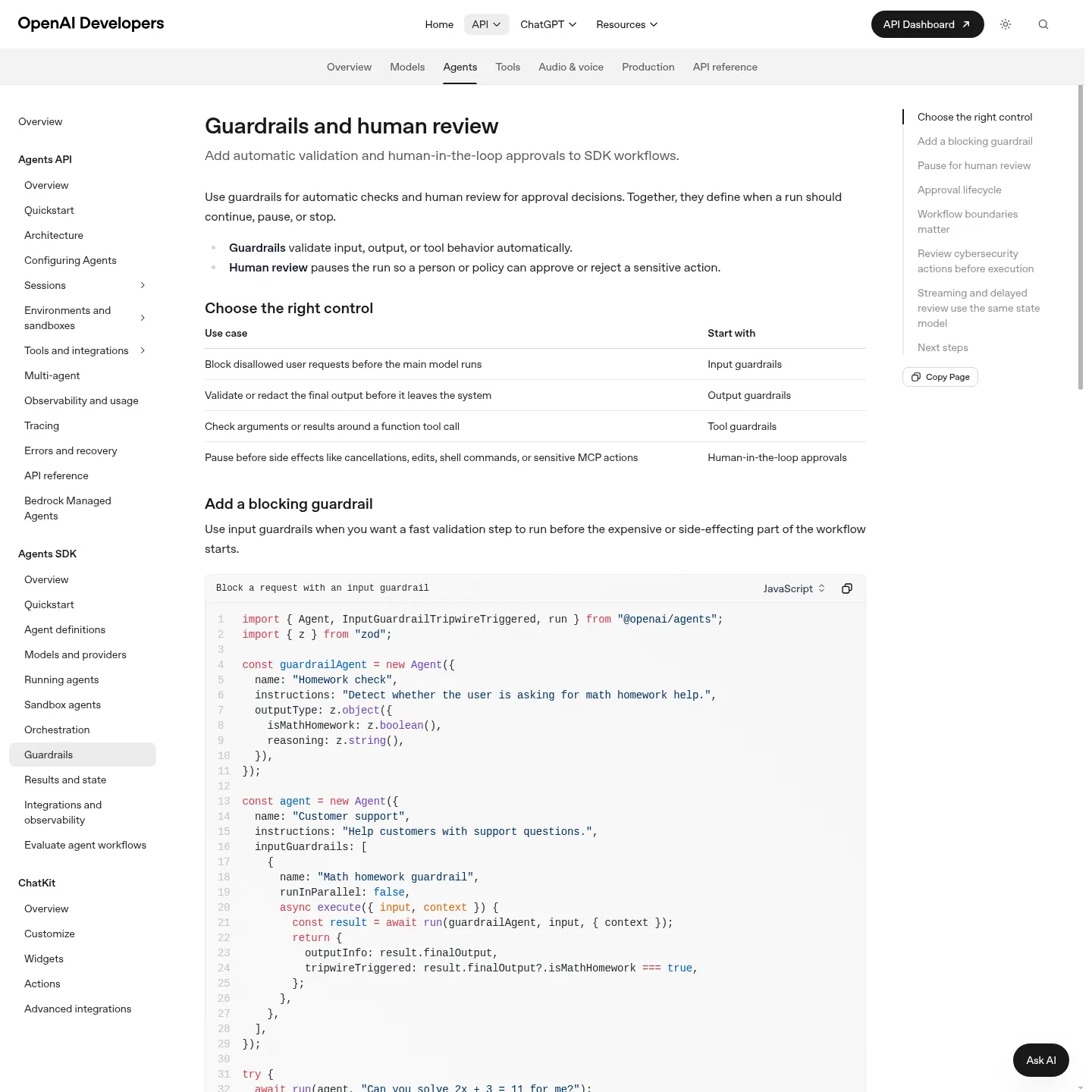Image resolution: width=1092 pixels, height=1092 pixels.
Task: Open Widgets under ChatKit
Action: pyautogui.click(x=83, y=959)
